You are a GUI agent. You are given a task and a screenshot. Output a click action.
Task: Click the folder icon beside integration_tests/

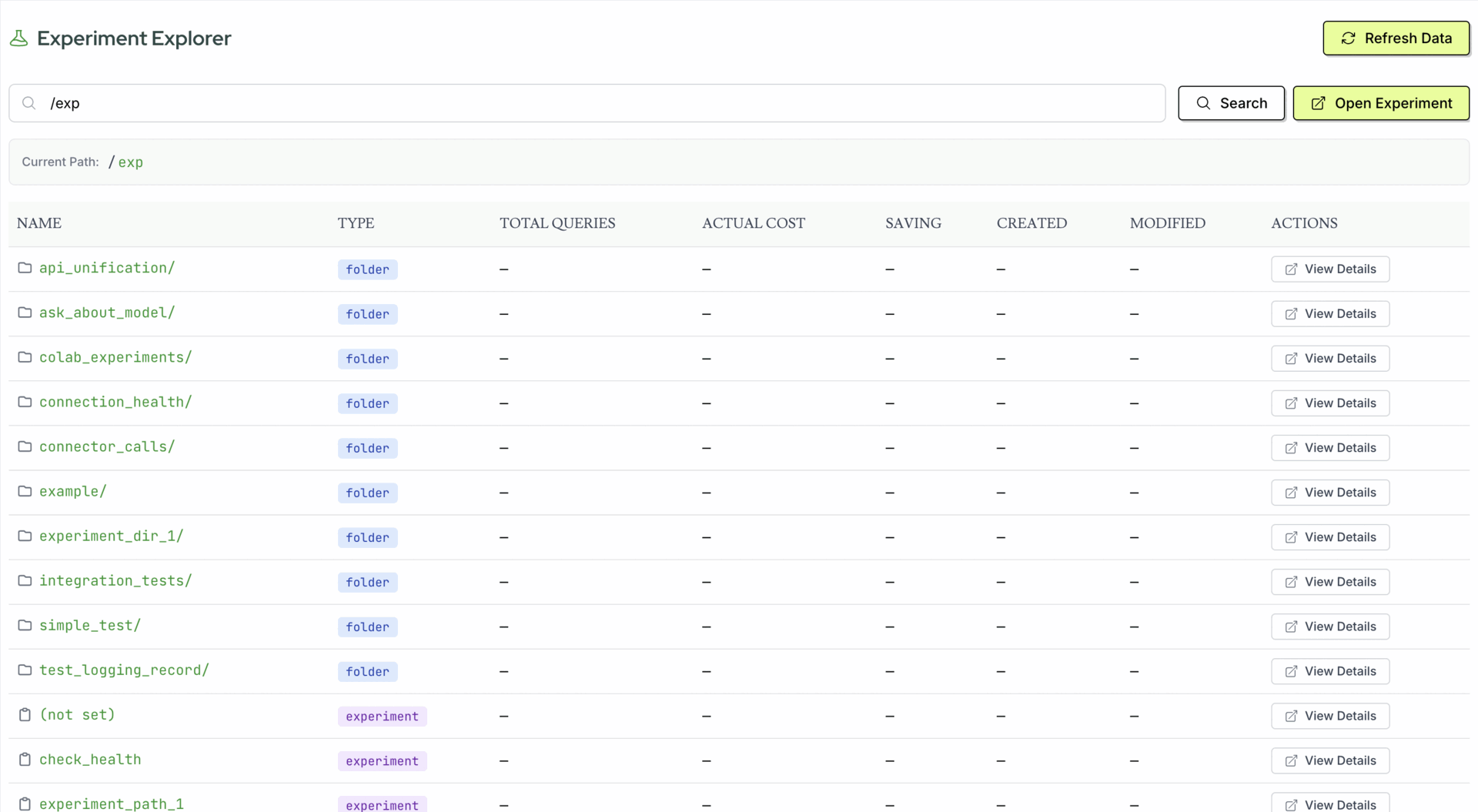click(x=25, y=580)
